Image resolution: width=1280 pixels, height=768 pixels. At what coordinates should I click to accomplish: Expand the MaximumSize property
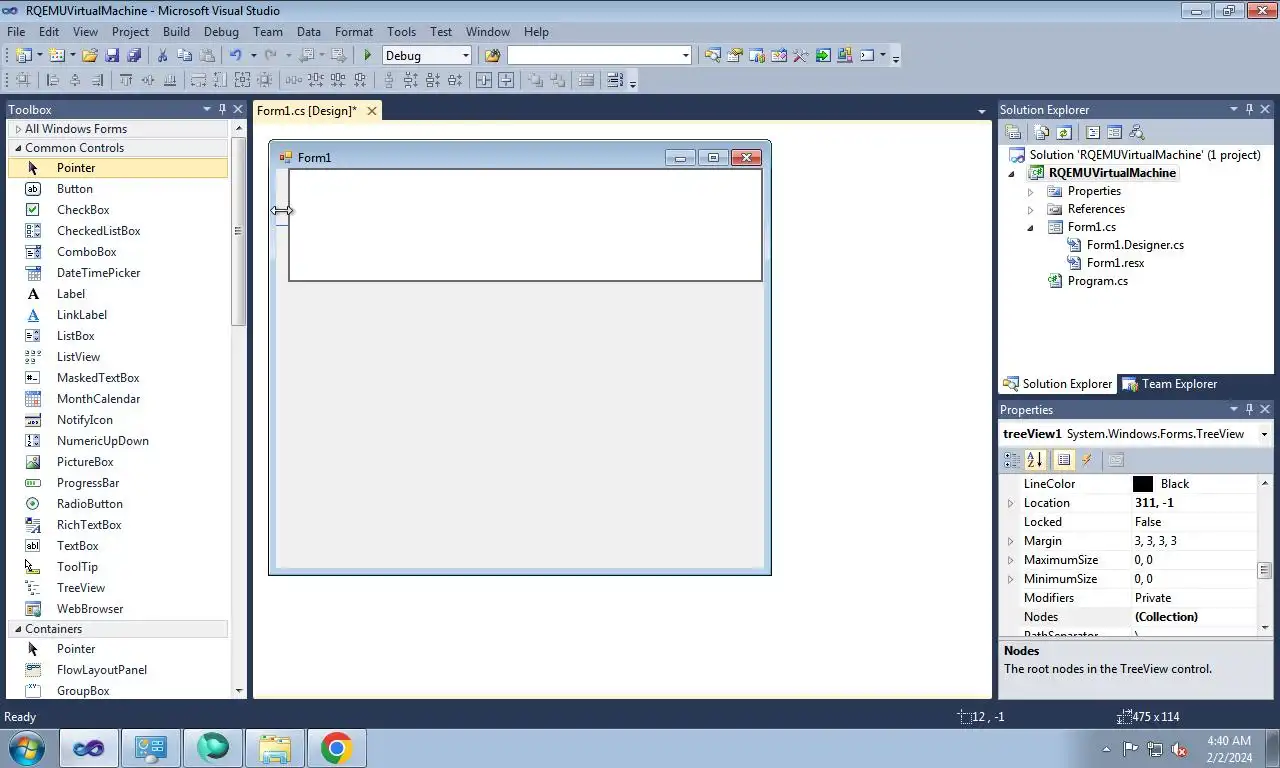pos(1011,560)
